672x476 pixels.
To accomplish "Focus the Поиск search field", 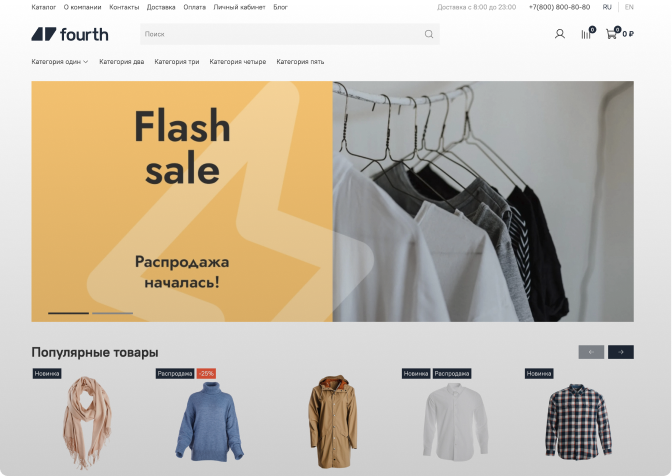I will click(x=290, y=34).
